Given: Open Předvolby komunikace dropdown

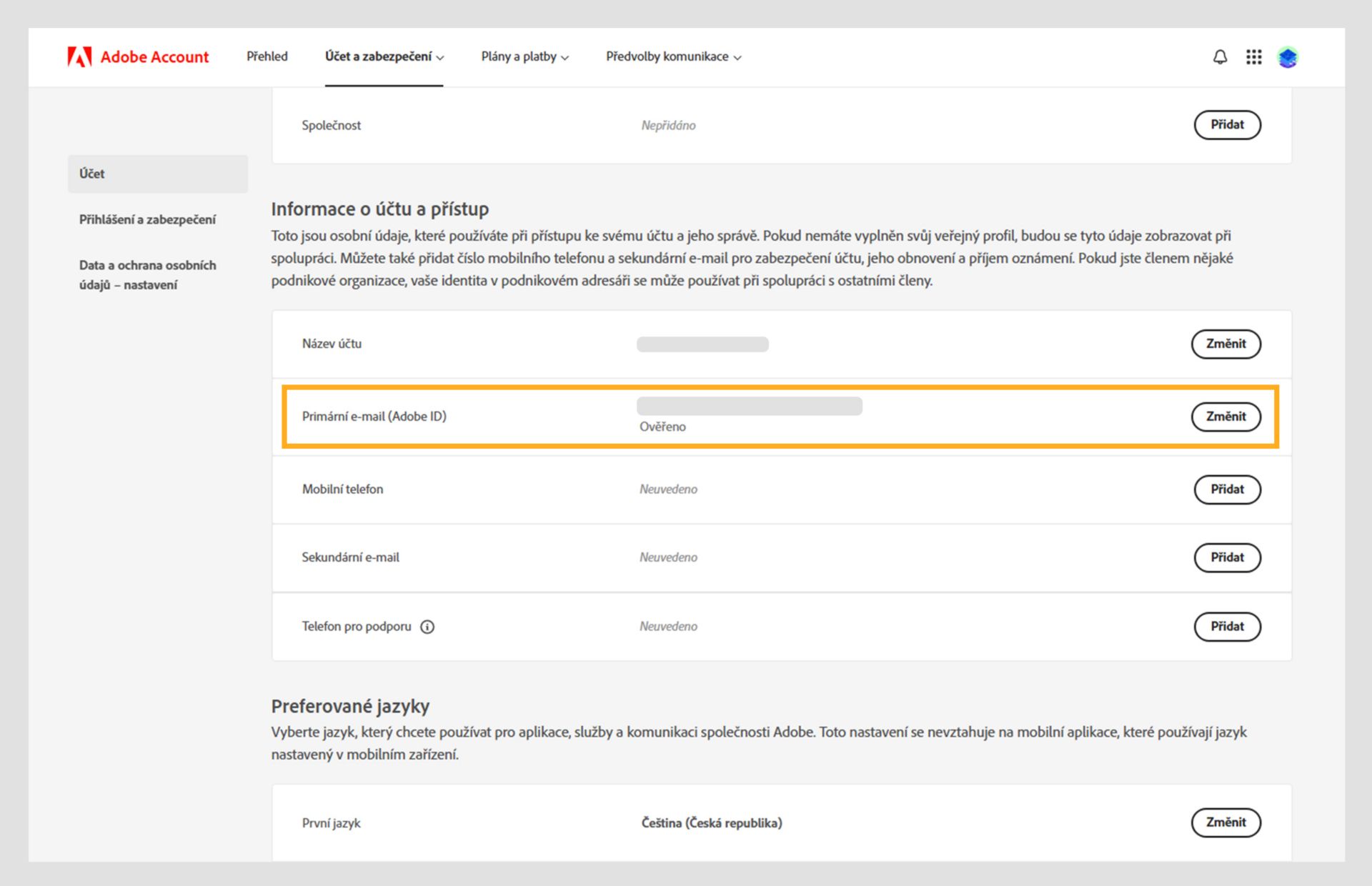Looking at the screenshot, I should pos(673,56).
